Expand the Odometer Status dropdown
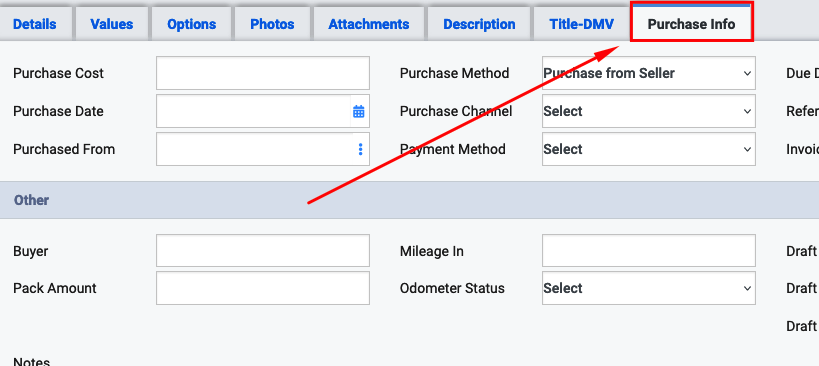Viewport: 819px width, 366px height. pyautogui.click(x=649, y=288)
